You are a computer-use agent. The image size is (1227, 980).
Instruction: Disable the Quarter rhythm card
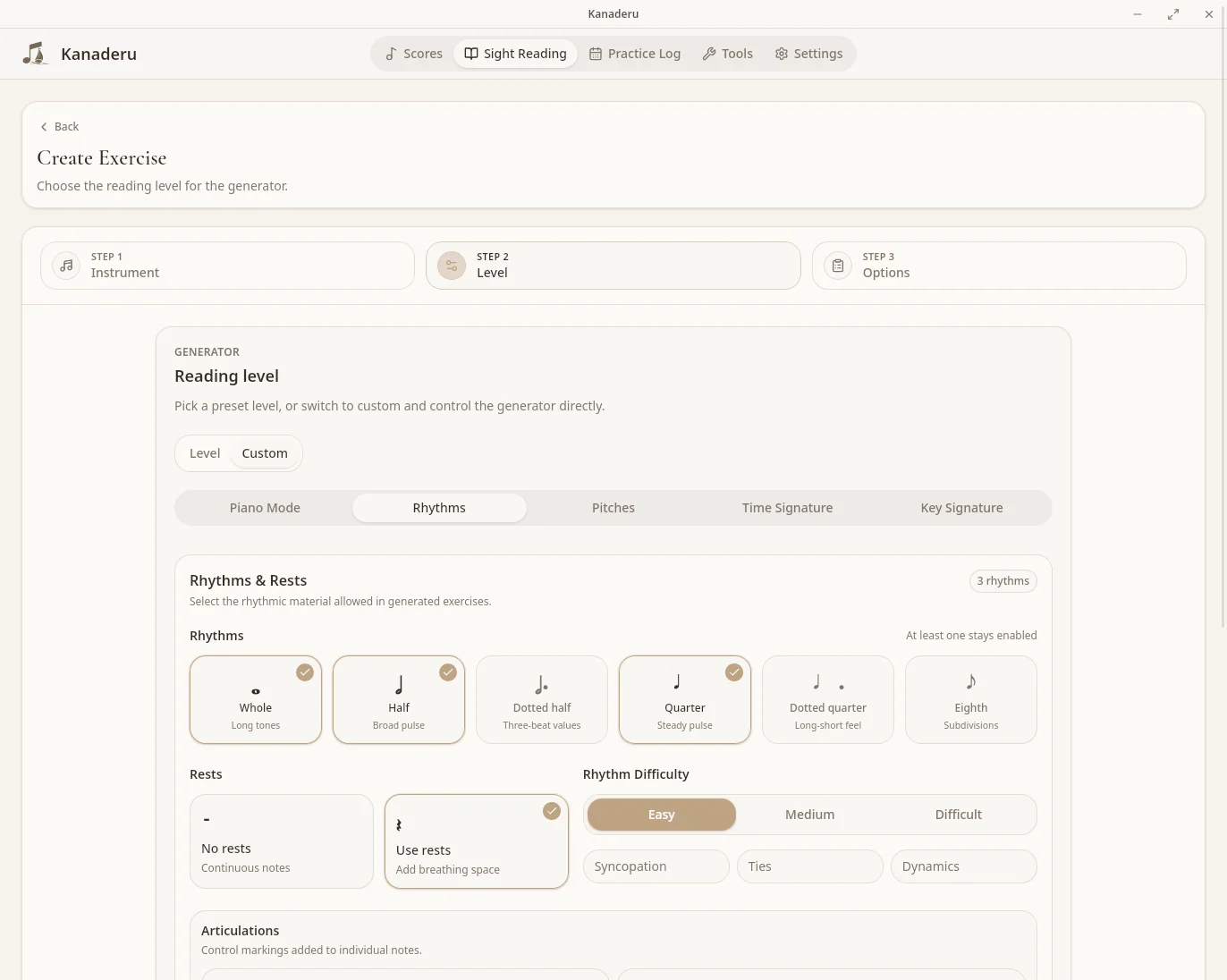(685, 700)
